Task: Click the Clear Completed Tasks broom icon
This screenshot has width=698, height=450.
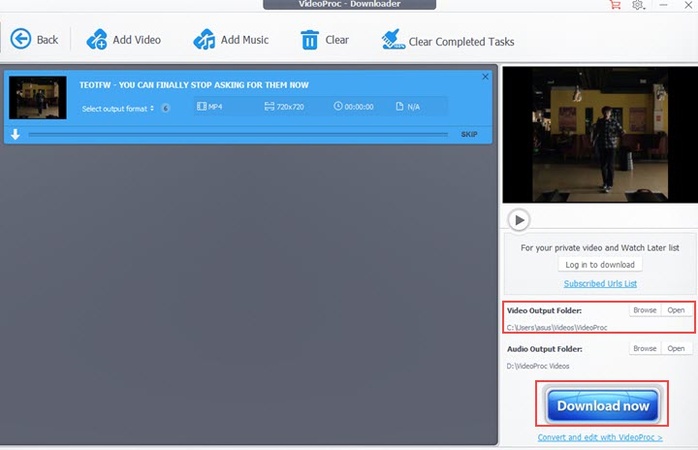Action: coord(393,39)
